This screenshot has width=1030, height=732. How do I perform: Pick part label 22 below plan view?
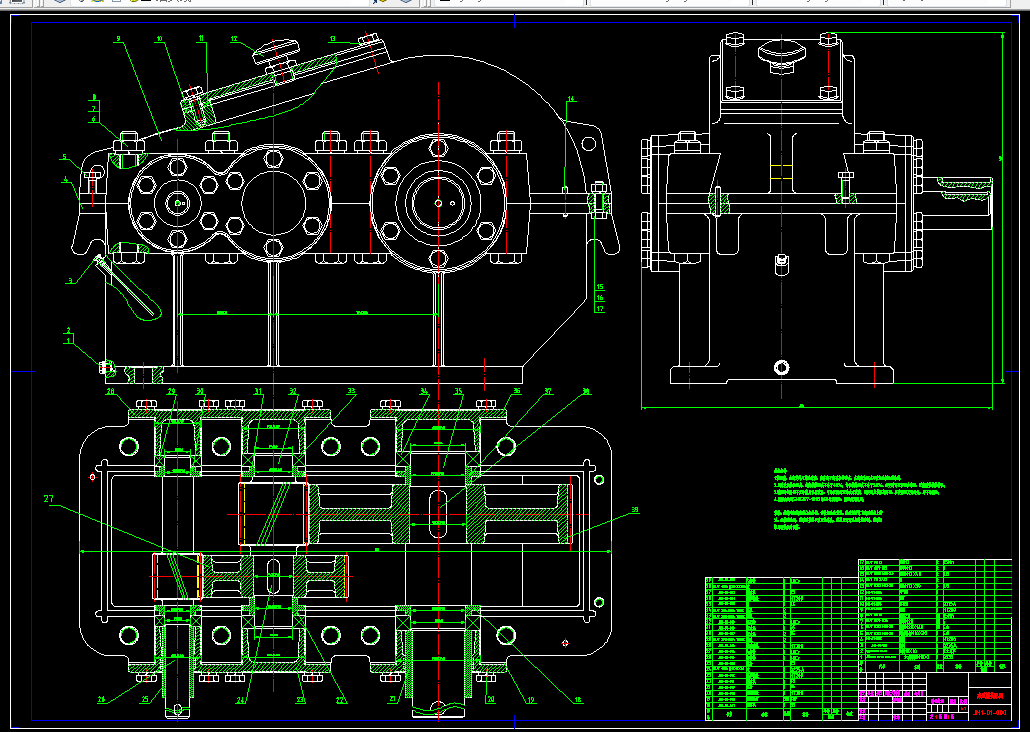pyautogui.click(x=341, y=700)
